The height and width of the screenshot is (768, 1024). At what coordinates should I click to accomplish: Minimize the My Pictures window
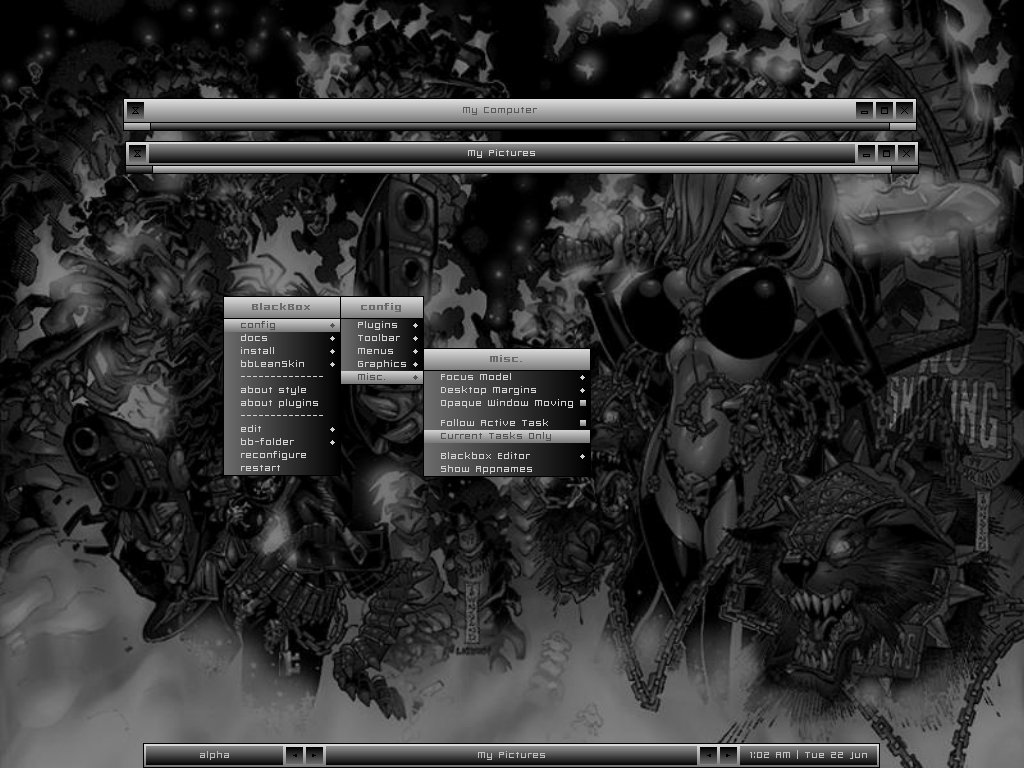[x=866, y=153]
